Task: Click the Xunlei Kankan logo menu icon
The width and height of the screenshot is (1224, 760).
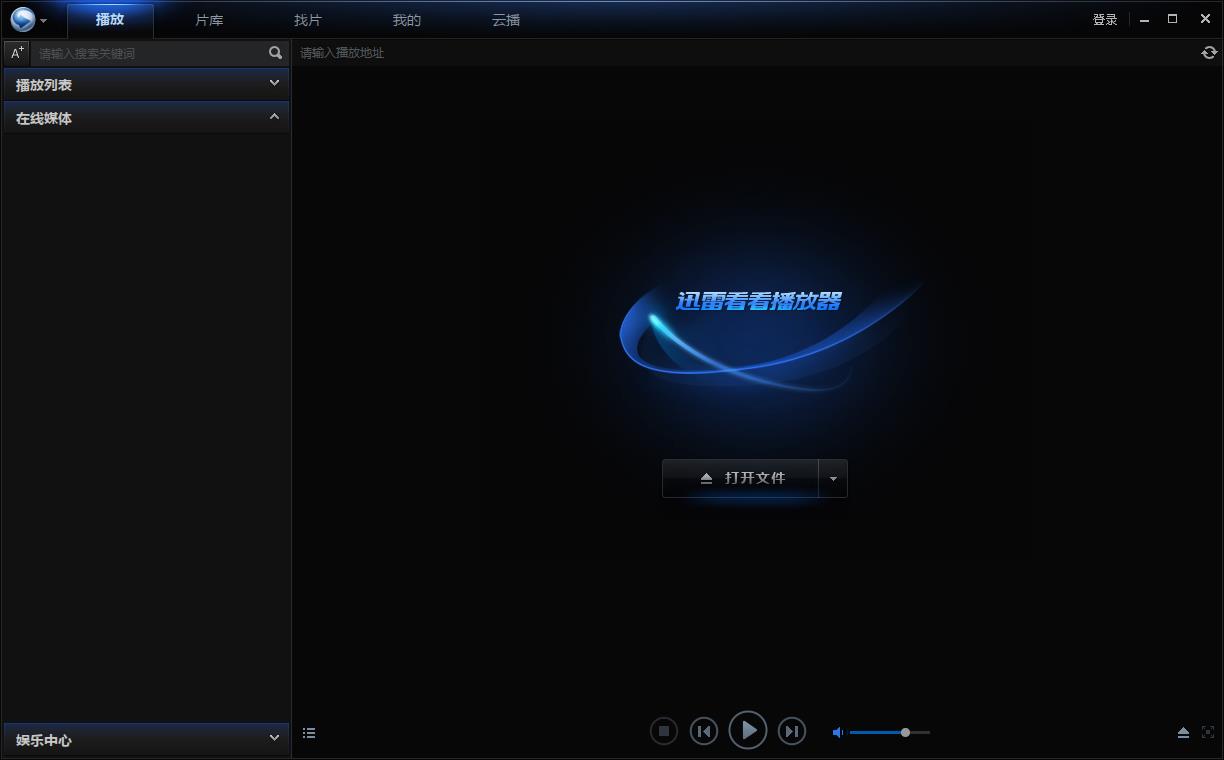Action: pyautogui.click(x=24, y=19)
